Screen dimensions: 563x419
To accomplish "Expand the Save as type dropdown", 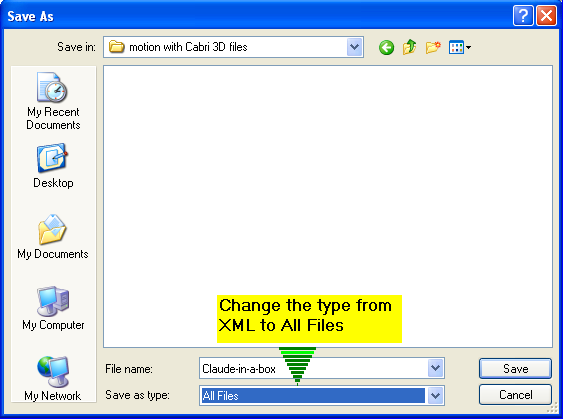I will pos(436,396).
